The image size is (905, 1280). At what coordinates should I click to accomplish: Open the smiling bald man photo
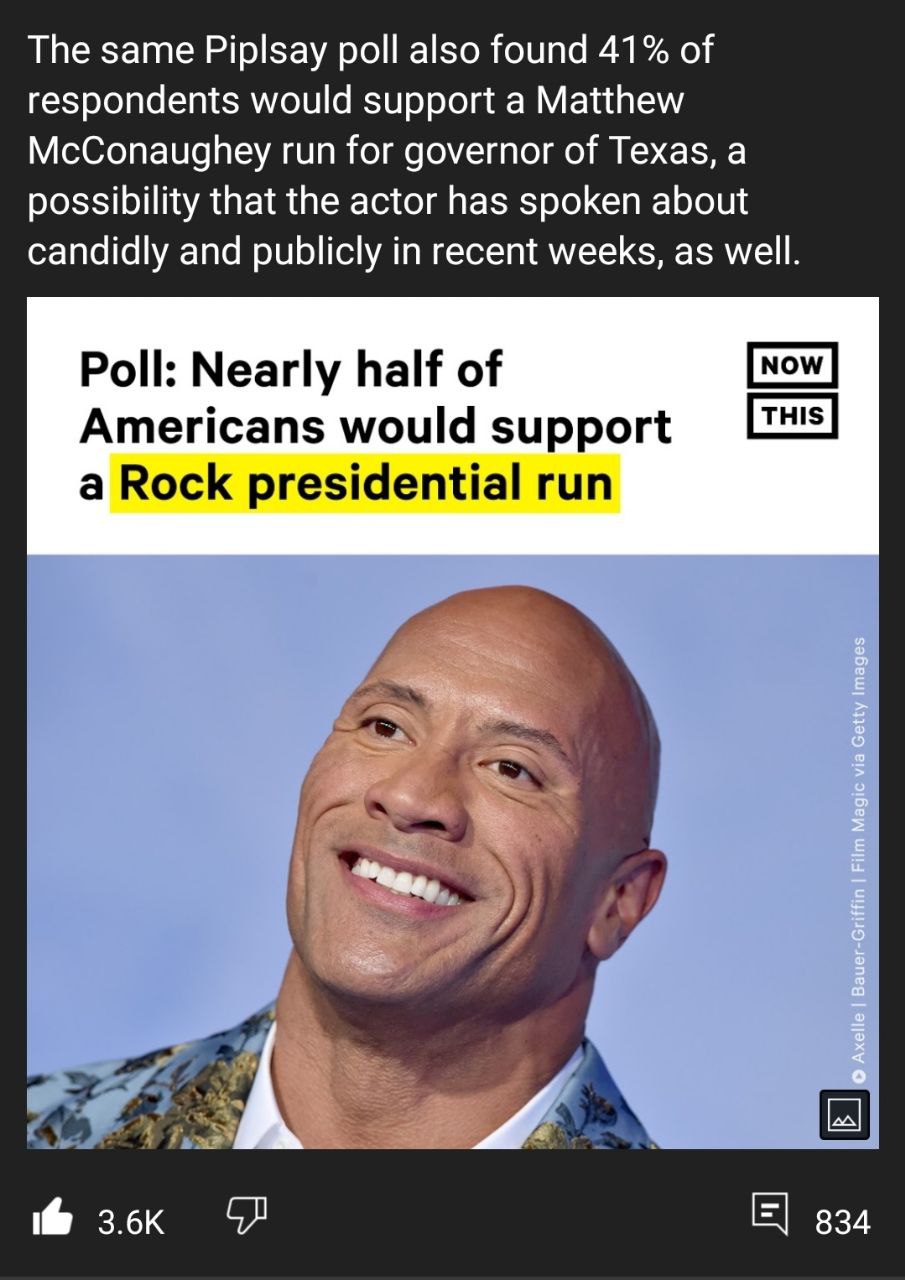[x=453, y=851]
